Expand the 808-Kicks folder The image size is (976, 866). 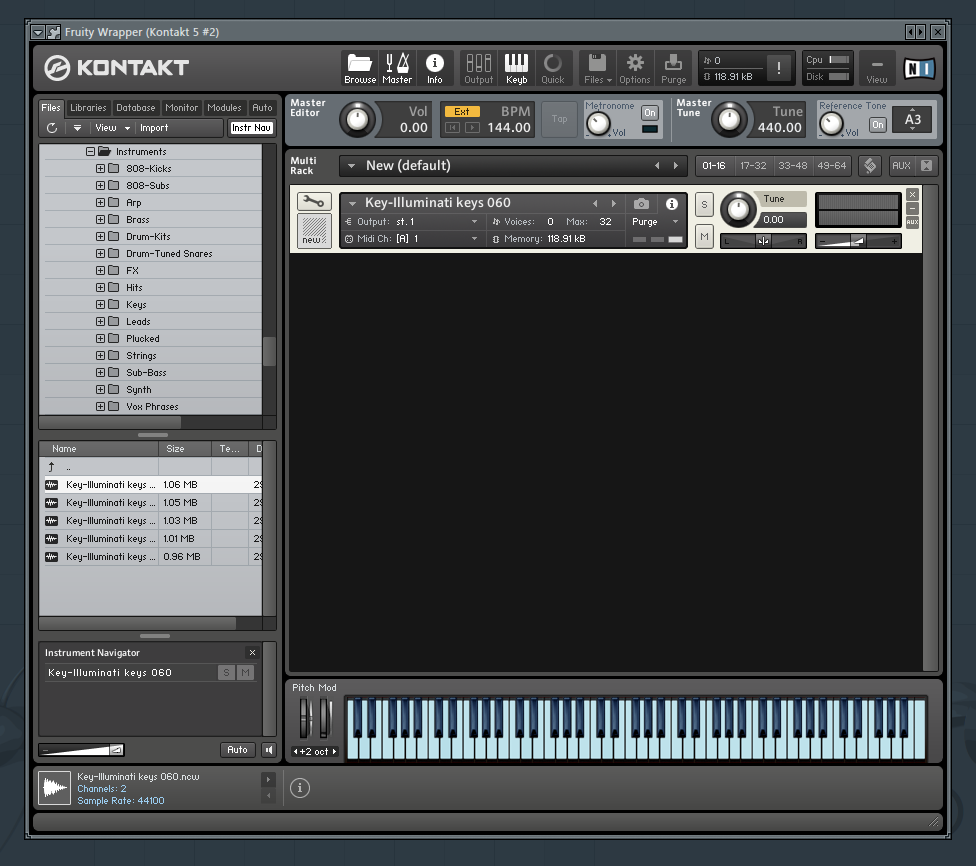(x=100, y=168)
